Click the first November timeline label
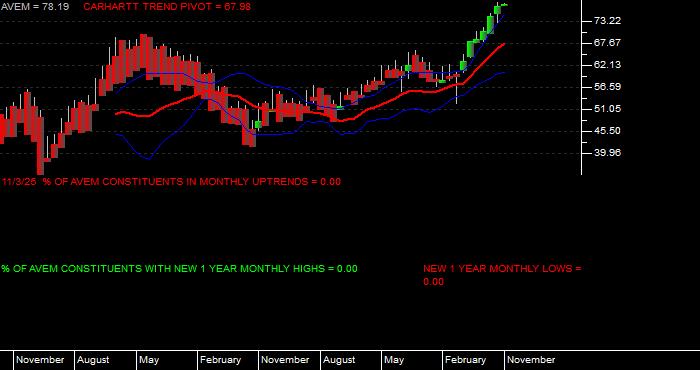Screen dimensions: 700x370 40,360
